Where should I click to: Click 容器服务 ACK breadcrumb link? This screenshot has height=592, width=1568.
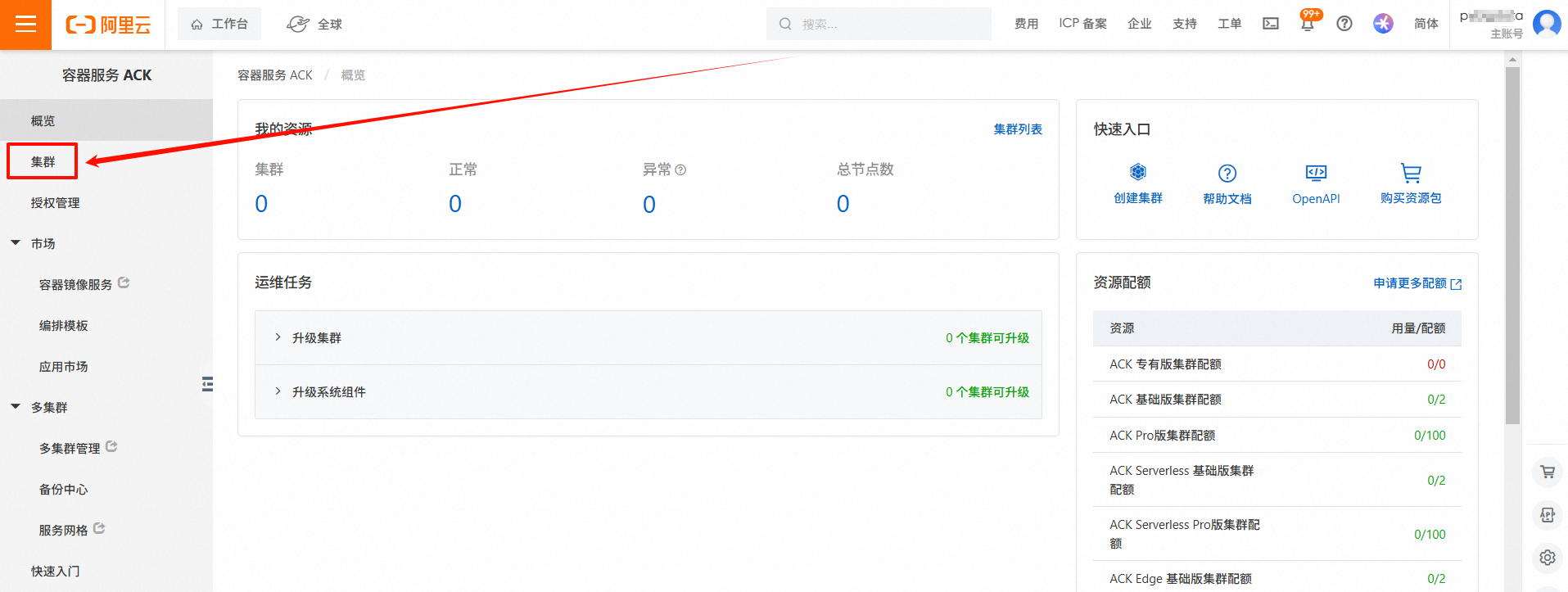point(275,75)
